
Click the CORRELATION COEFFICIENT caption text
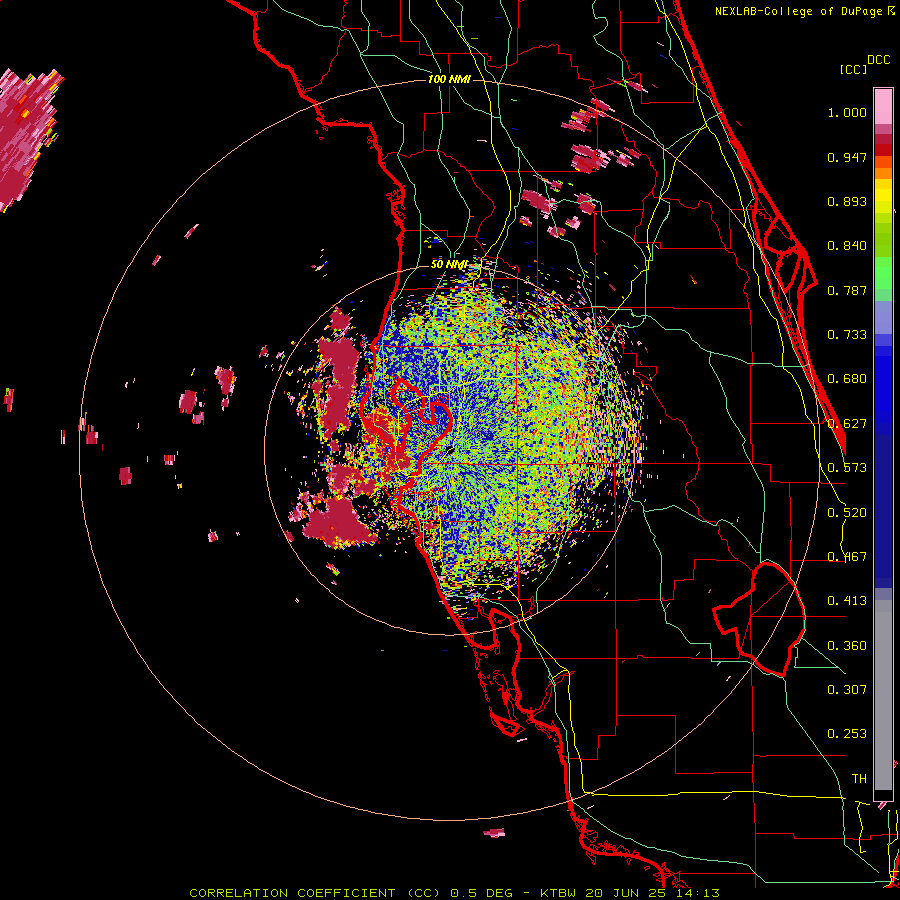point(292,893)
